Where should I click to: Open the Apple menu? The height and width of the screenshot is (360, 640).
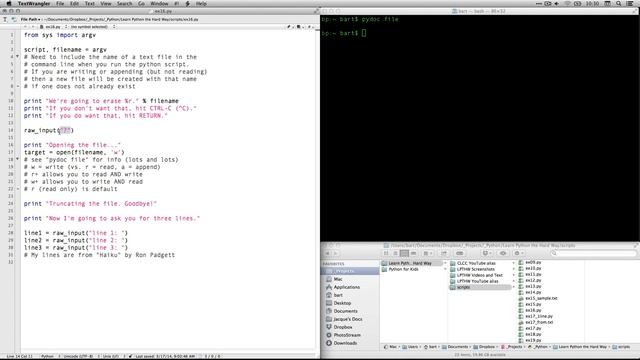coord(9,3)
